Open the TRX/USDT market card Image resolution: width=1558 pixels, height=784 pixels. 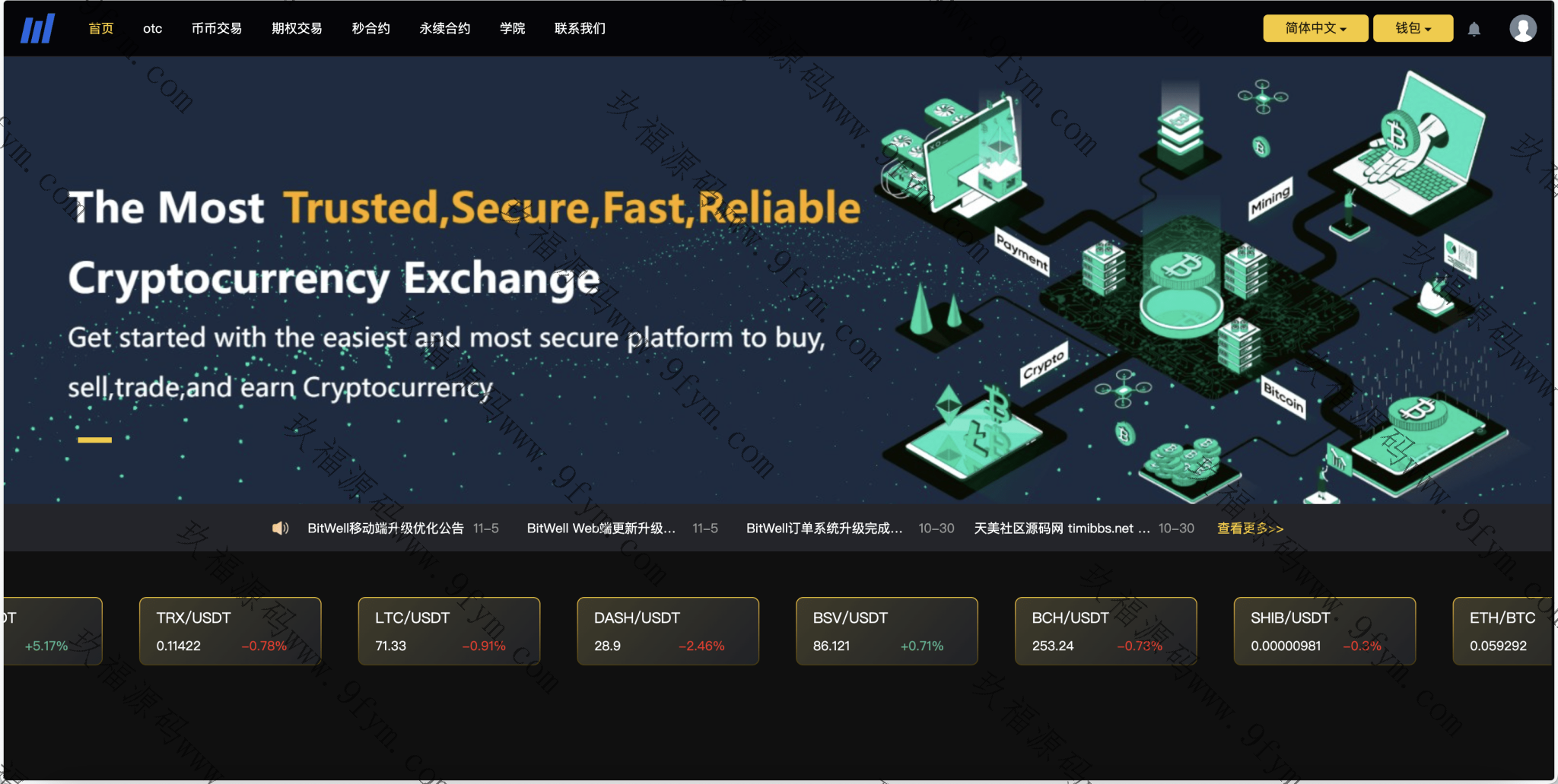coord(231,631)
